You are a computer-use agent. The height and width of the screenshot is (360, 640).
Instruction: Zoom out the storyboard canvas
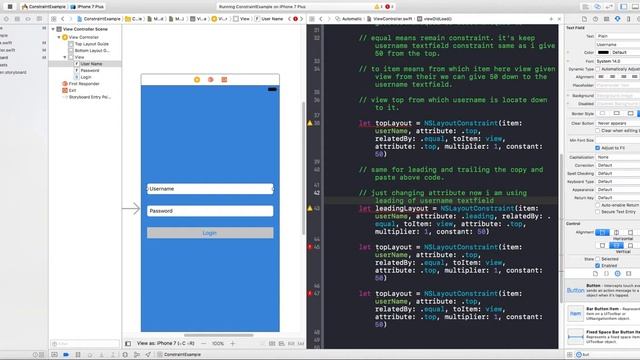pyautogui.click(x=204, y=344)
